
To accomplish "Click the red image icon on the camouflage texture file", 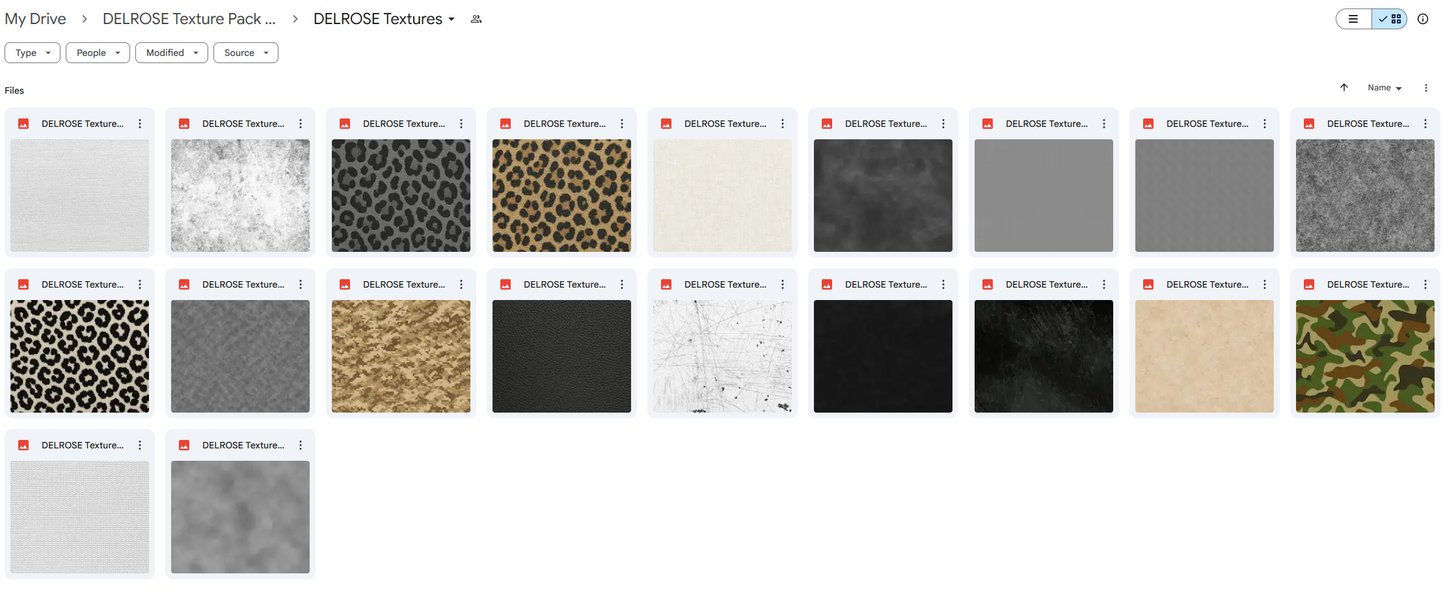I will pos(1308,284).
